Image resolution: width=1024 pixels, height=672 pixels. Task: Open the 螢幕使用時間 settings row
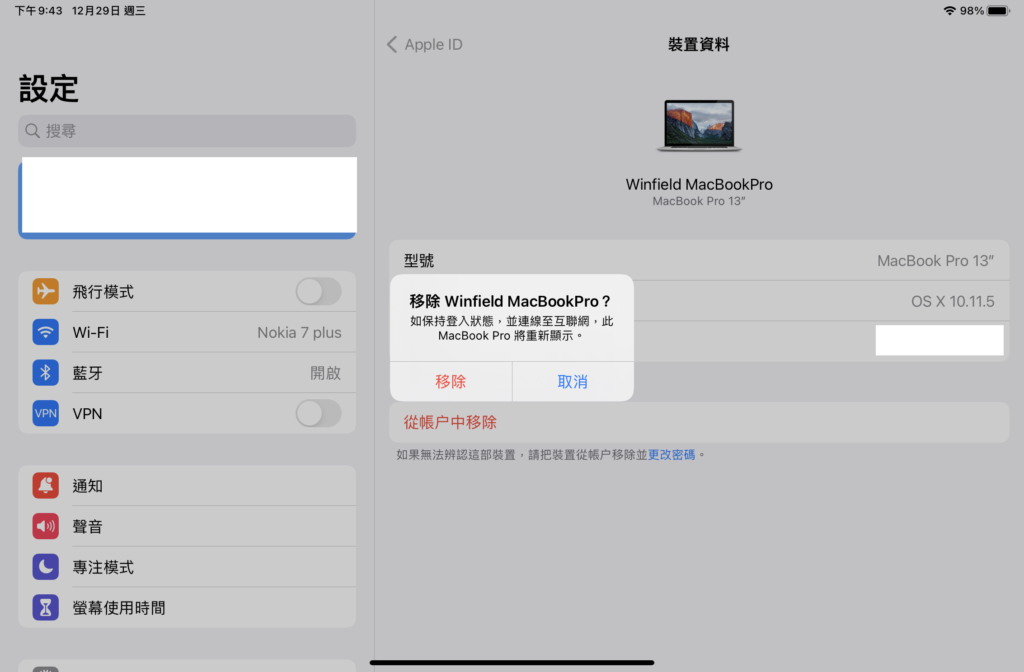tap(187, 607)
